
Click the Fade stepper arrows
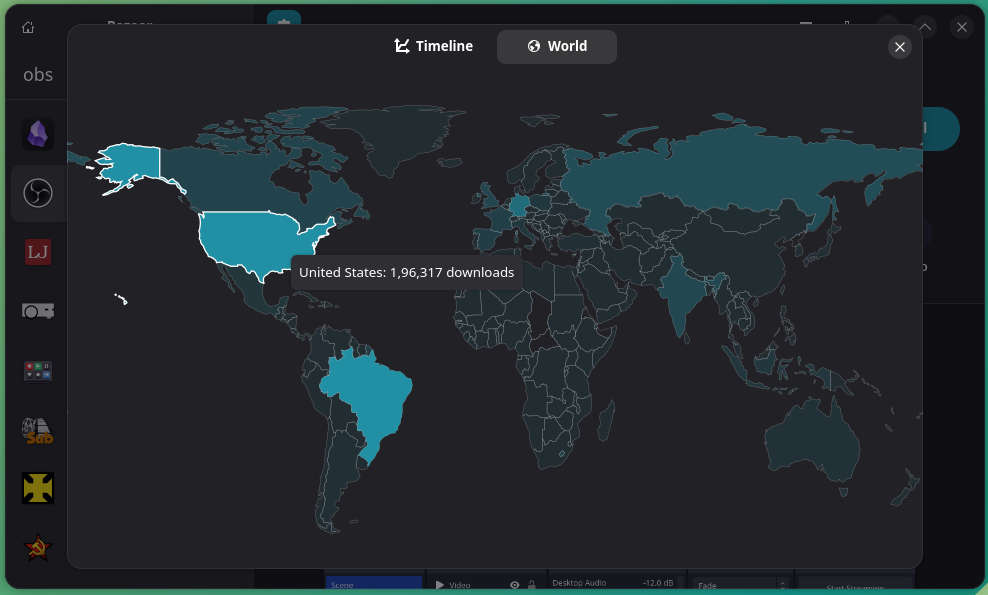point(782,585)
